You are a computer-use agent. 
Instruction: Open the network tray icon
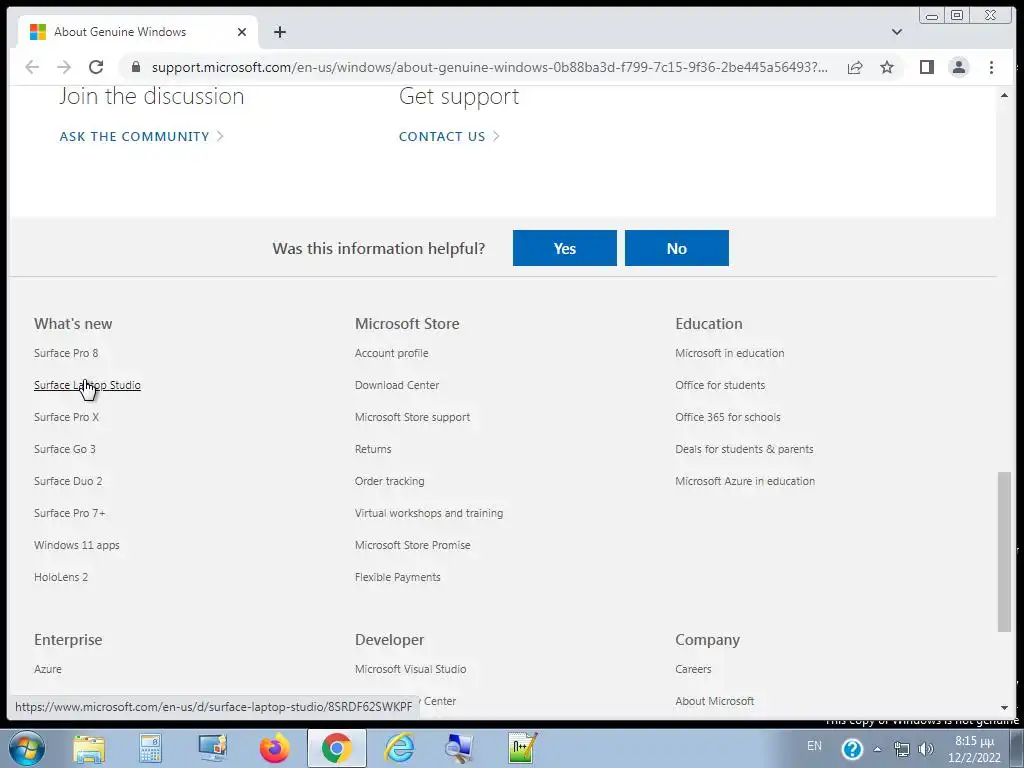coord(902,749)
